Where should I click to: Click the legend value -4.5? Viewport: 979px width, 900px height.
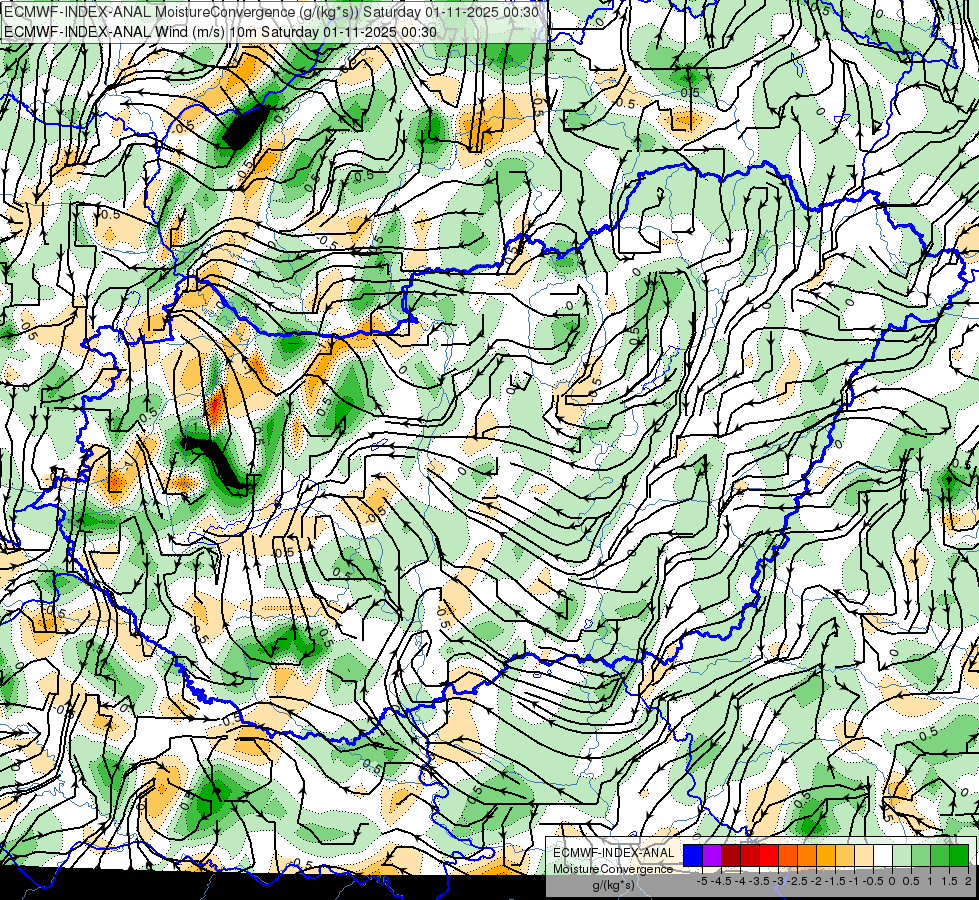pyautogui.click(x=721, y=881)
